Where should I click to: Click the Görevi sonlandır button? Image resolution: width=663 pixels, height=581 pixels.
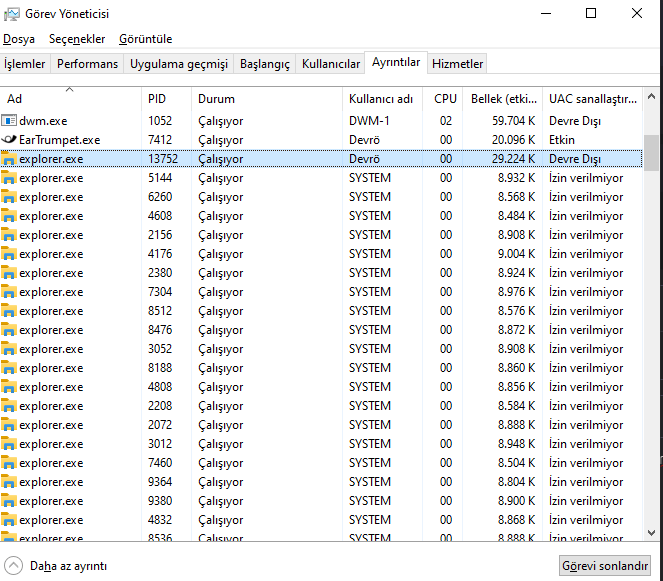(605, 566)
